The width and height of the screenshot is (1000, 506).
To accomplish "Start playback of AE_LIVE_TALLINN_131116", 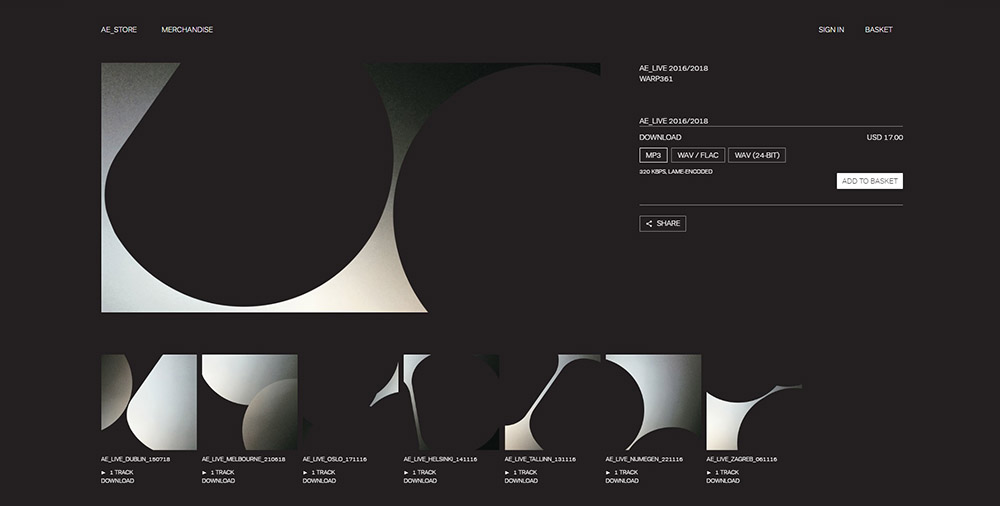I will (x=508, y=472).
